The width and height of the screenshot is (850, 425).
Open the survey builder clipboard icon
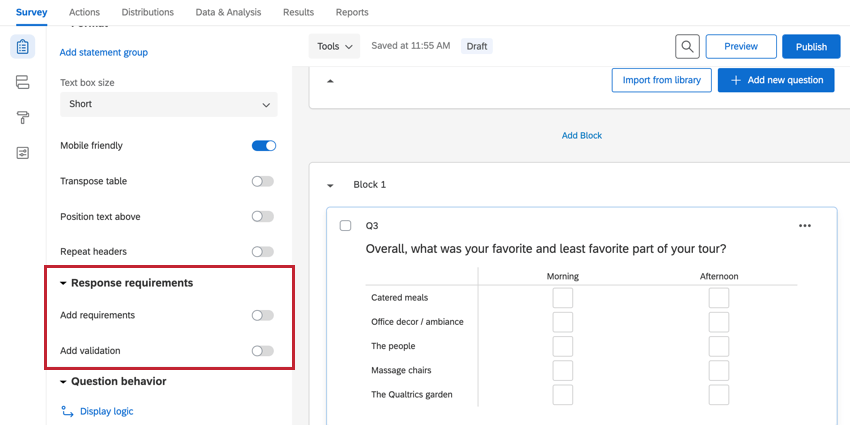coord(23,47)
